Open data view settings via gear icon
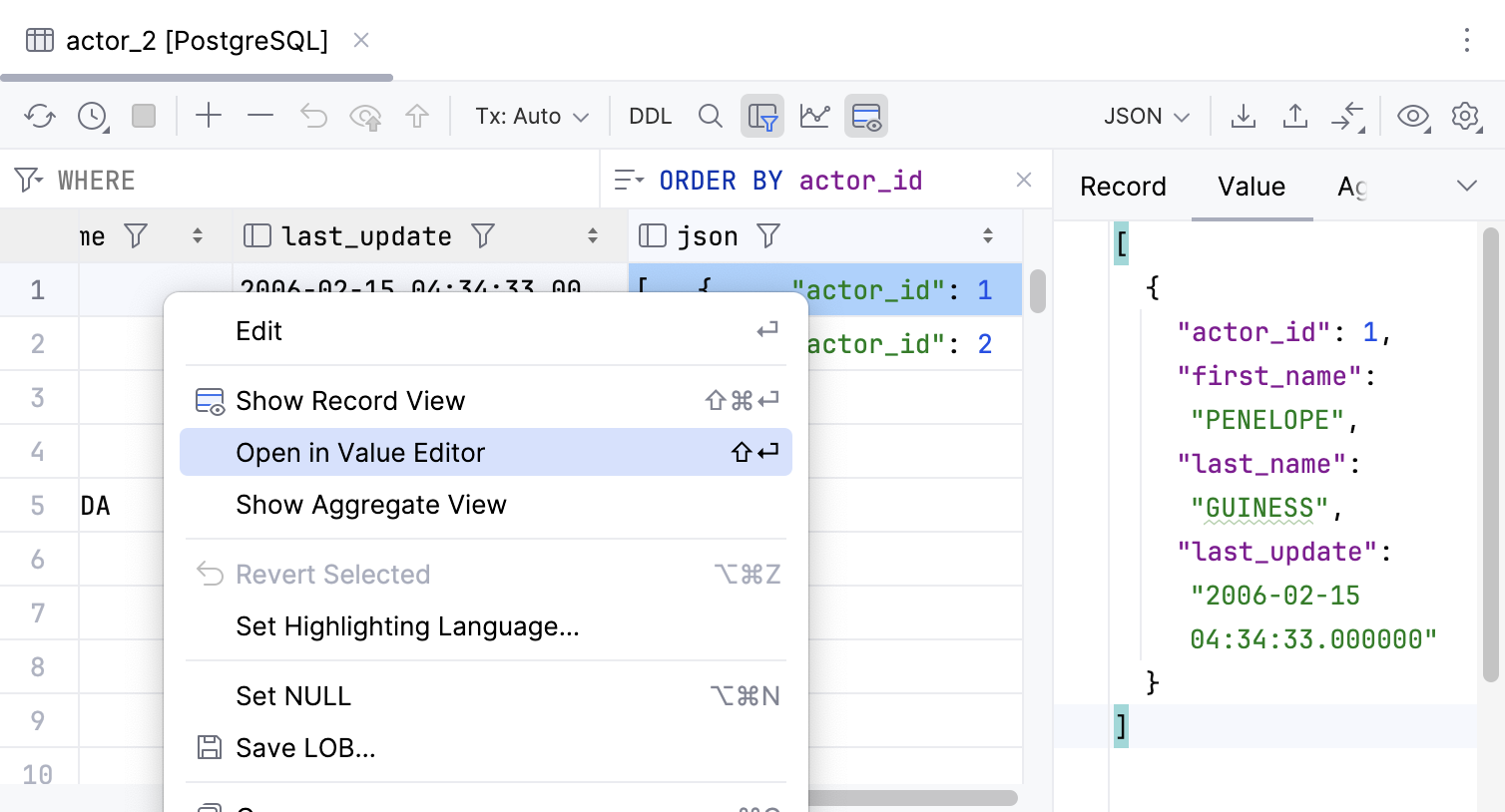Viewport: 1505px width, 812px height. (1466, 116)
